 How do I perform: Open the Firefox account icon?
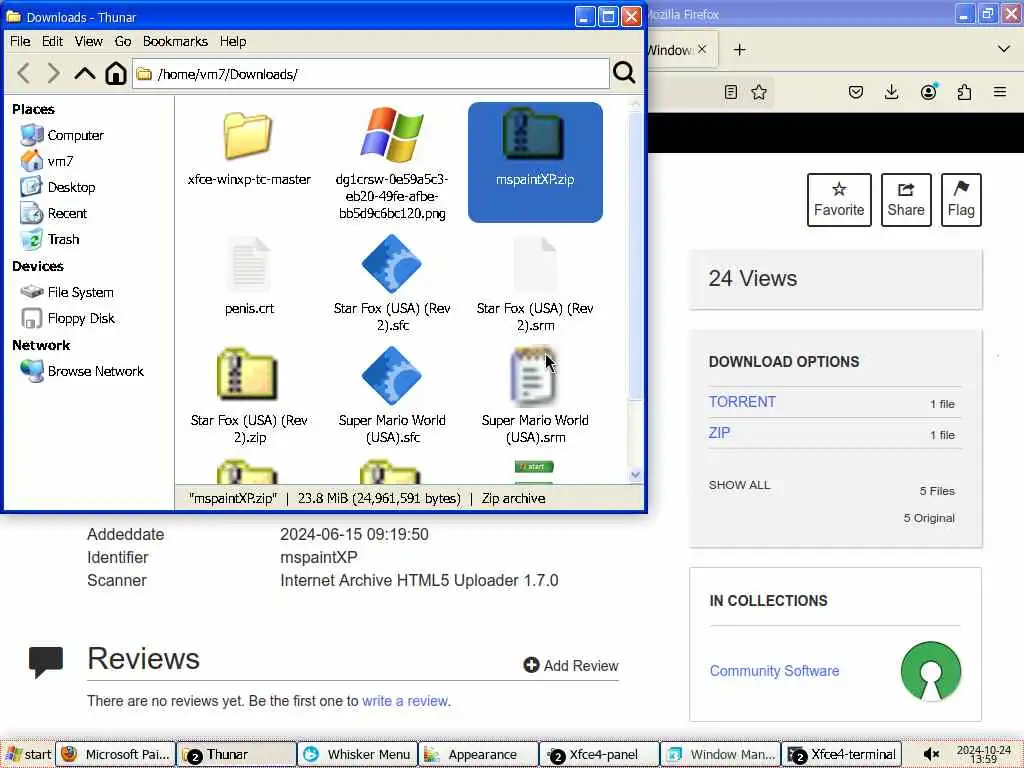point(928,92)
